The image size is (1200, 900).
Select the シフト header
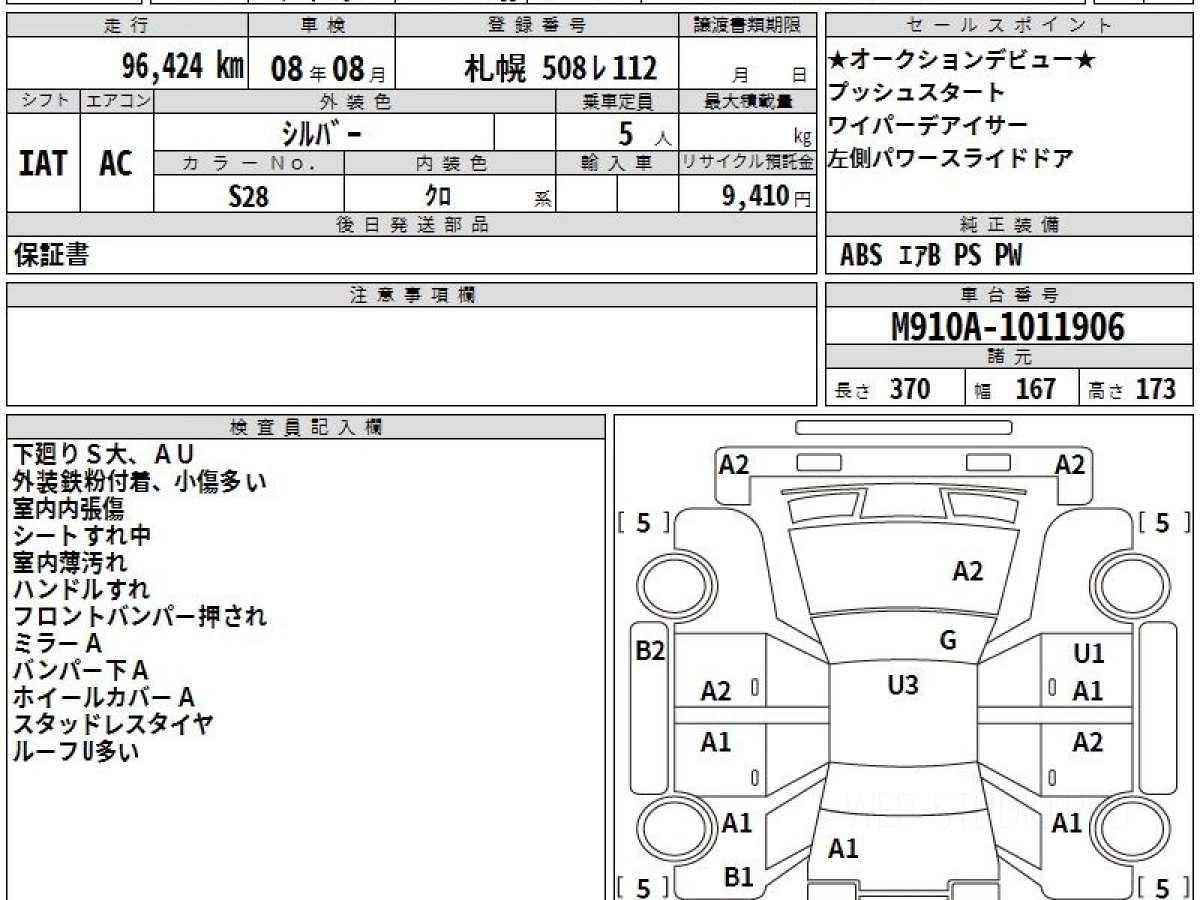tap(43, 101)
